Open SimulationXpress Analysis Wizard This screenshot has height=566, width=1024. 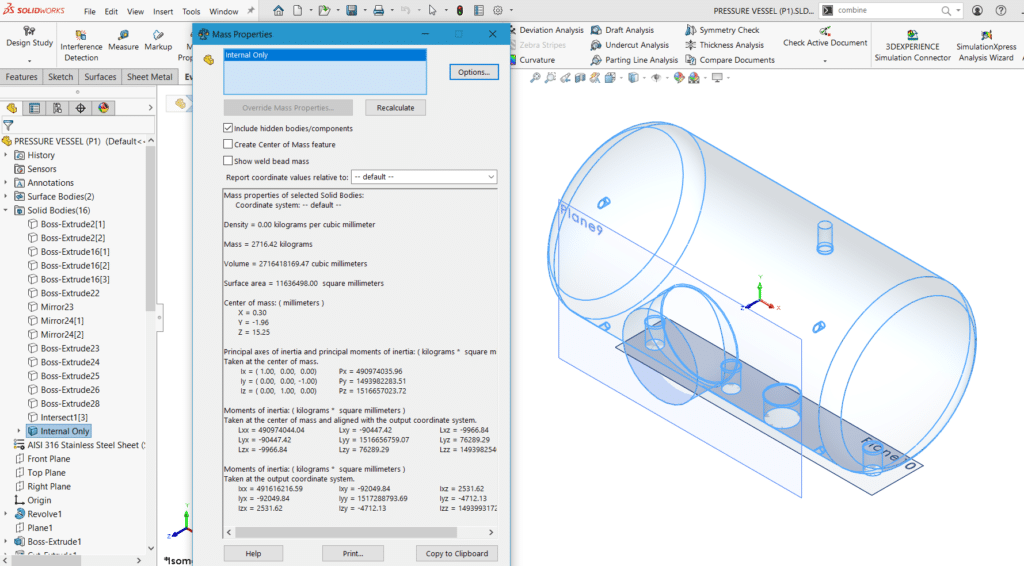tap(986, 46)
